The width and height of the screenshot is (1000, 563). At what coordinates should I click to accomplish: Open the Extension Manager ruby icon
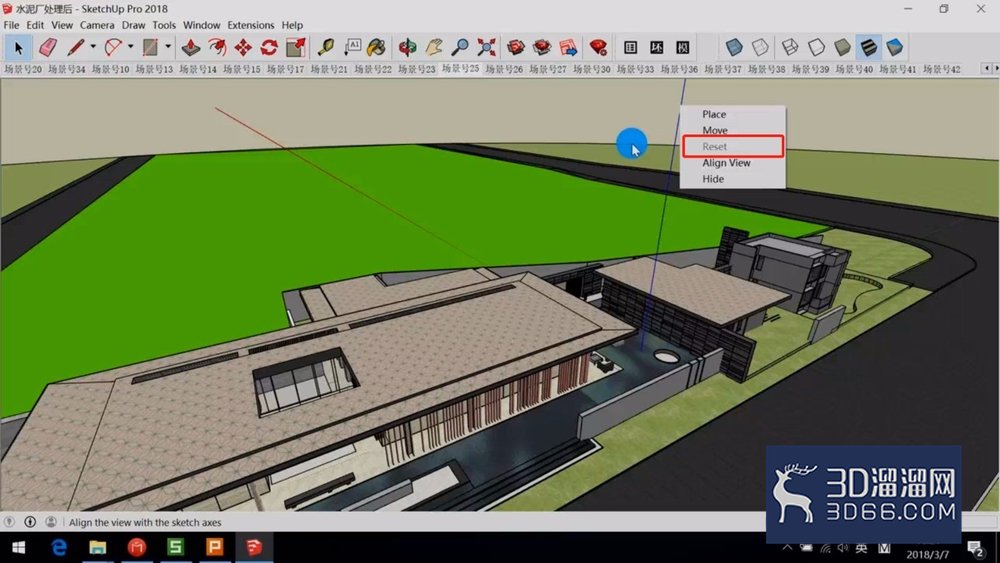[x=598, y=48]
